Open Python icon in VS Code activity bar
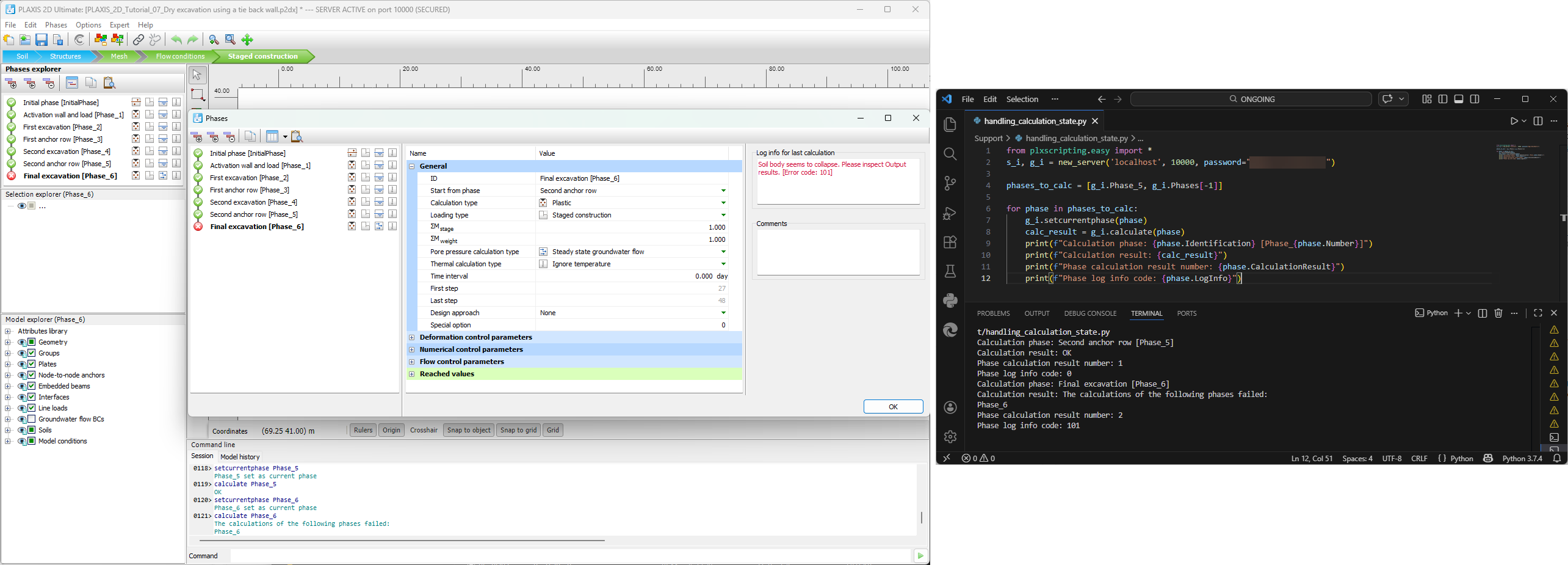The height and width of the screenshot is (565, 1568). 950,301
